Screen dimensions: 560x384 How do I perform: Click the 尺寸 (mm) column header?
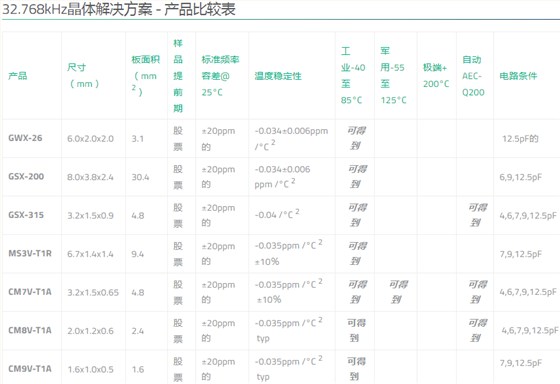click(x=83, y=75)
